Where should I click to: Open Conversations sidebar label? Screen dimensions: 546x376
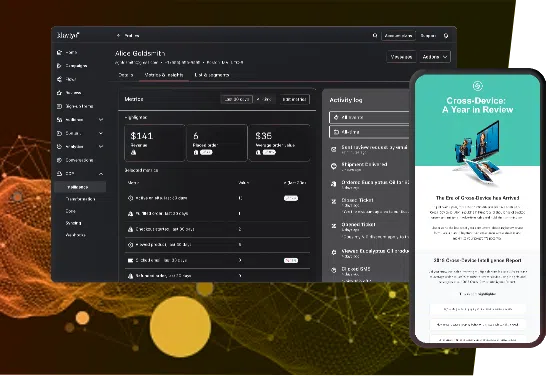click(79, 160)
